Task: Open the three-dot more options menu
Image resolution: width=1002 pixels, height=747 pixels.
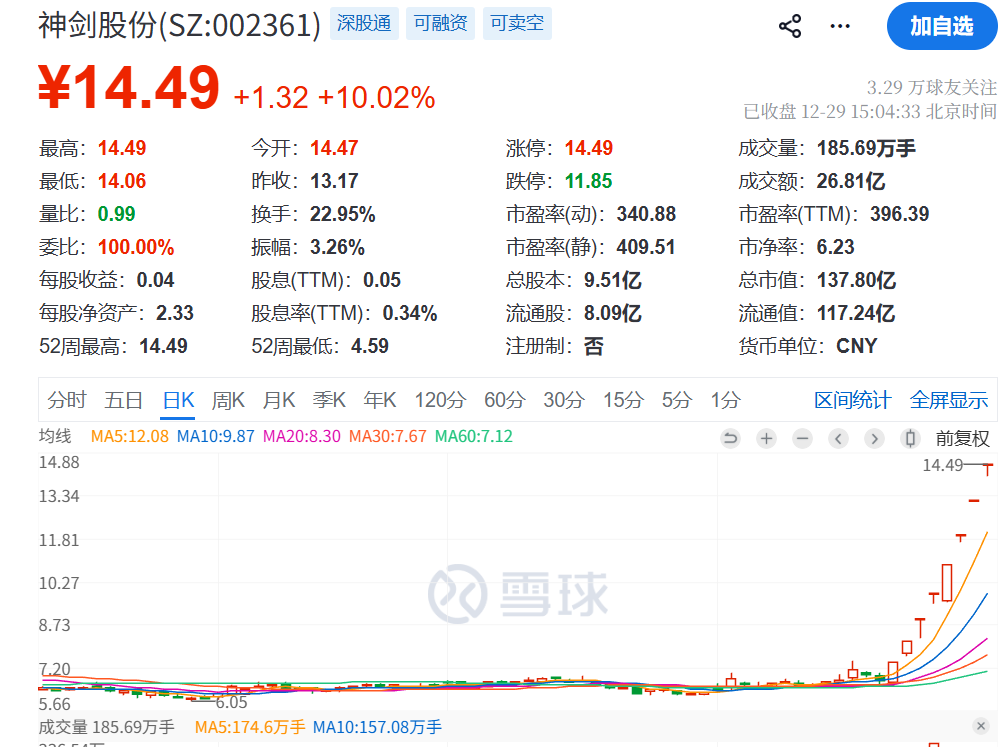Action: (x=840, y=26)
